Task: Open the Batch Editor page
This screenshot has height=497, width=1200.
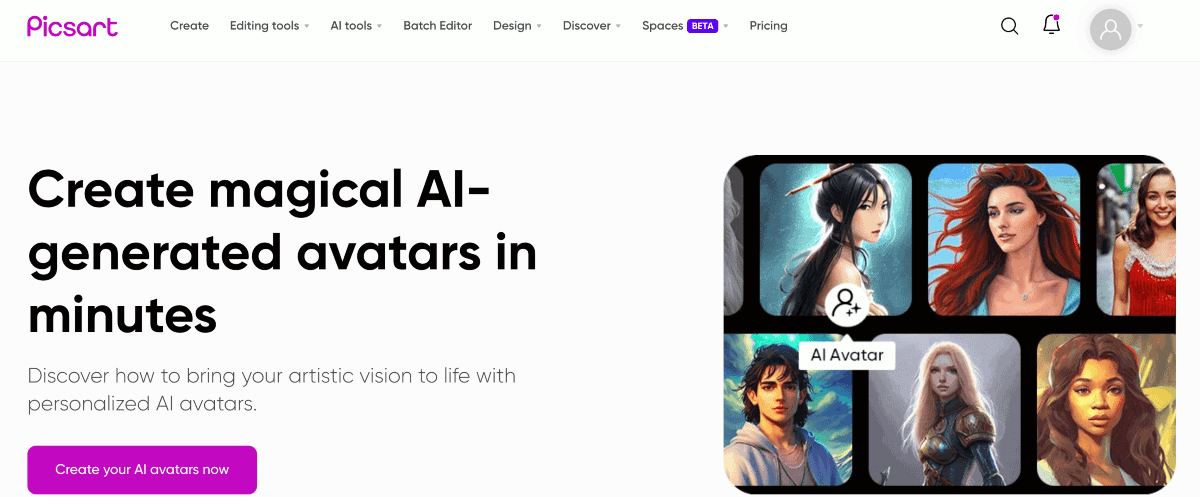Action: (437, 26)
